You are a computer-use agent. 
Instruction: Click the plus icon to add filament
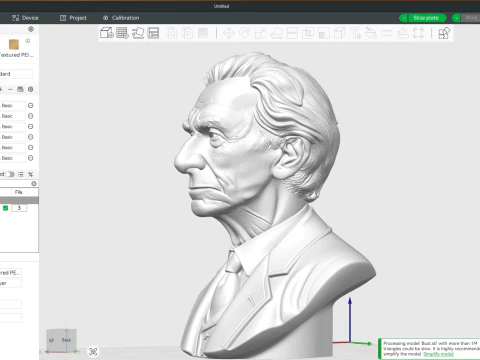[1, 89]
